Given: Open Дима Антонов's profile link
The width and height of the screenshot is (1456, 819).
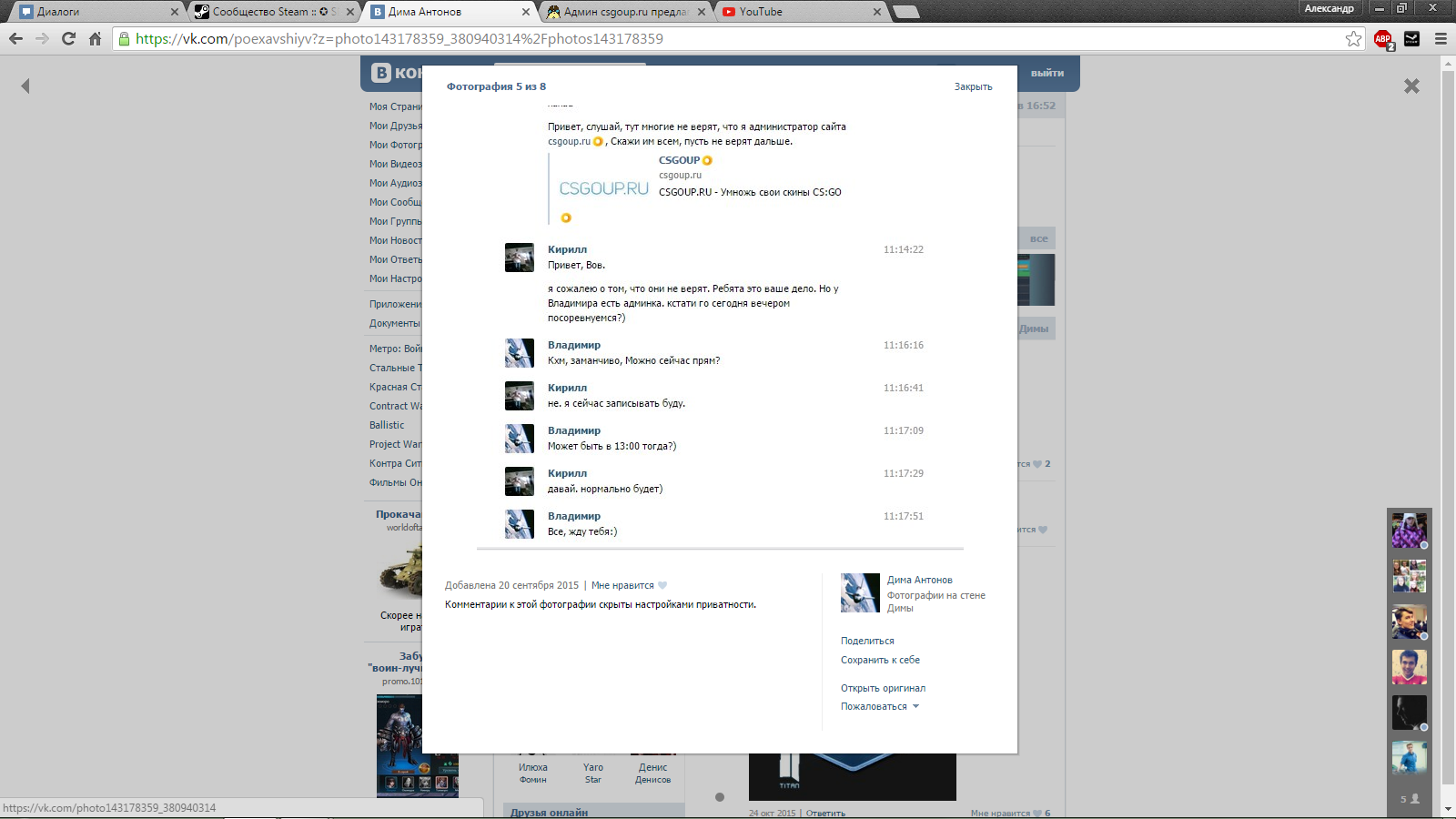Looking at the screenshot, I should coord(920,580).
